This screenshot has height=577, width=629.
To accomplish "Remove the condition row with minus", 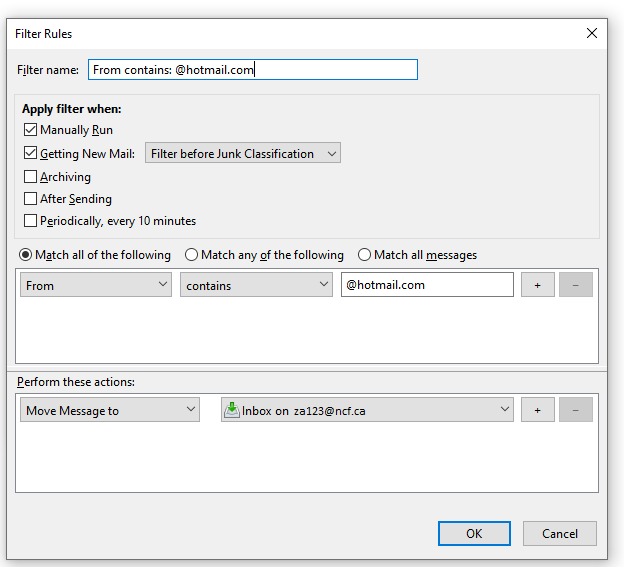I will [576, 285].
